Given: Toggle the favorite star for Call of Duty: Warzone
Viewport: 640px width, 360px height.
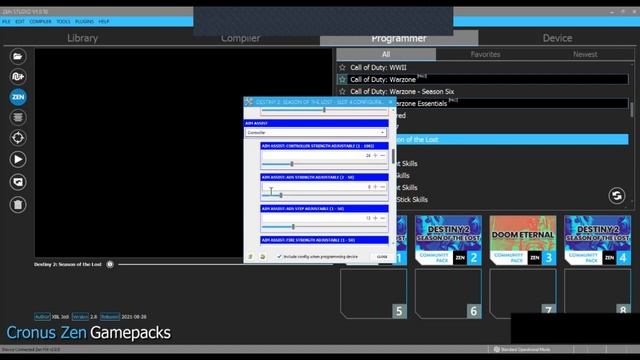Looking at the screenshot, I should (x=342, y=79).
